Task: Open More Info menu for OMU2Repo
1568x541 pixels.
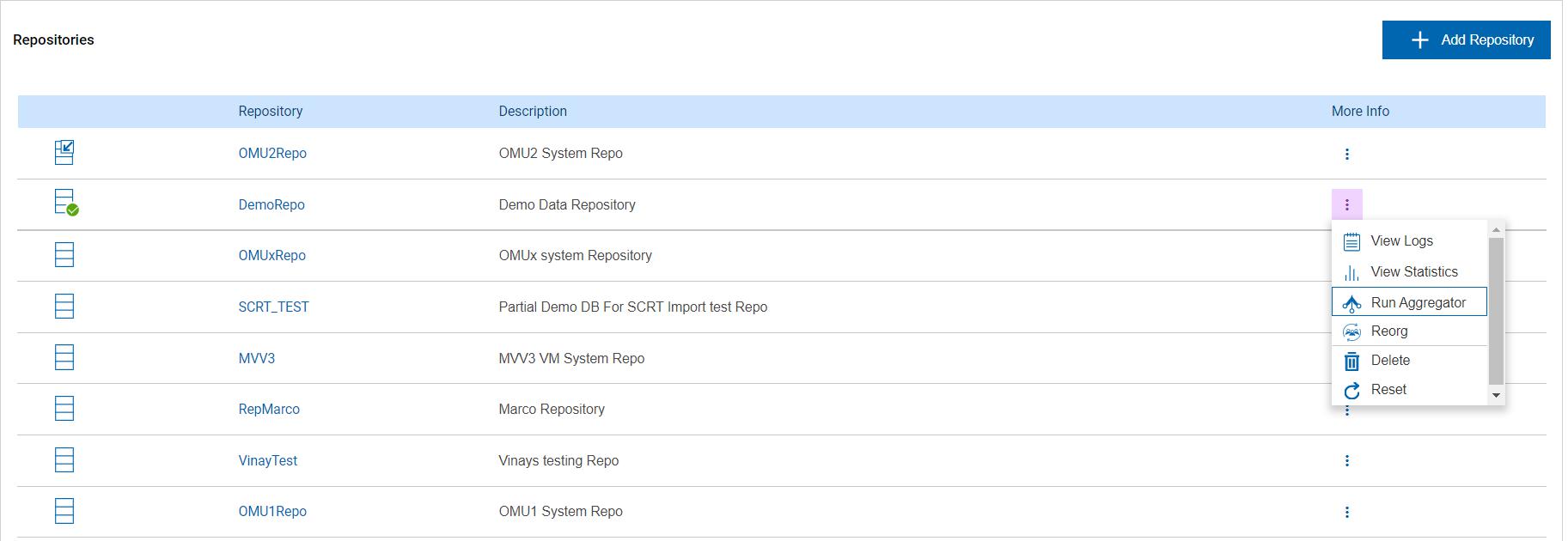Action: (1346, 154)
